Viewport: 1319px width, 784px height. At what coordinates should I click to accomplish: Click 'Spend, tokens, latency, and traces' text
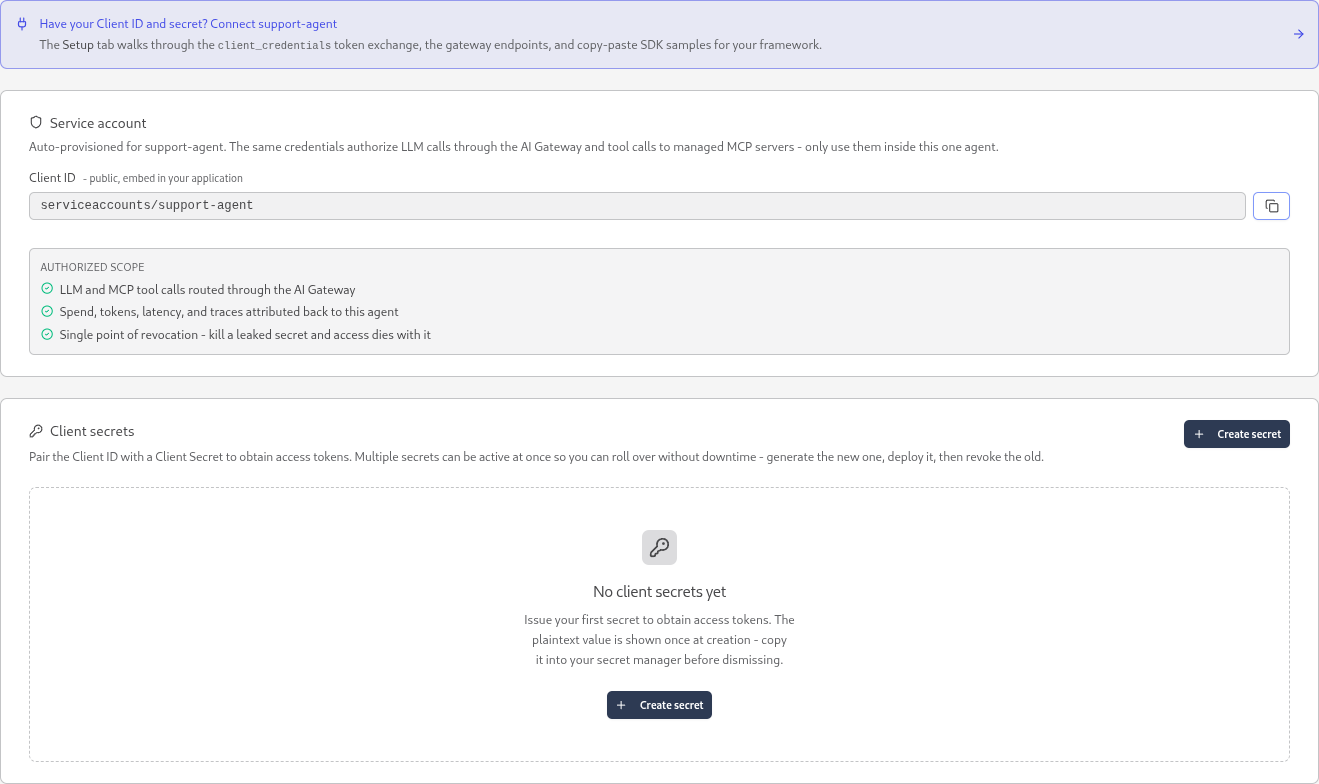click(x=229, y=312)
